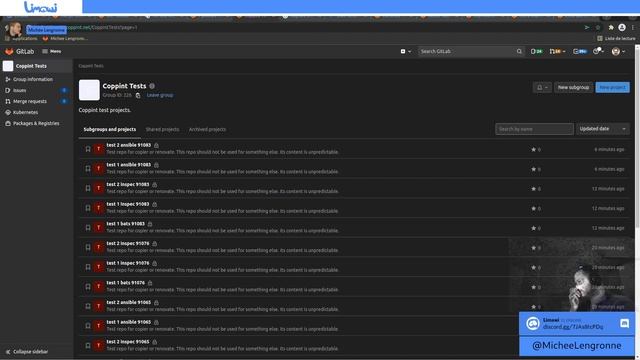Open project test 2 ansible 91065
This screenshot has height=360, width=640.
click(x=129, y=302)
